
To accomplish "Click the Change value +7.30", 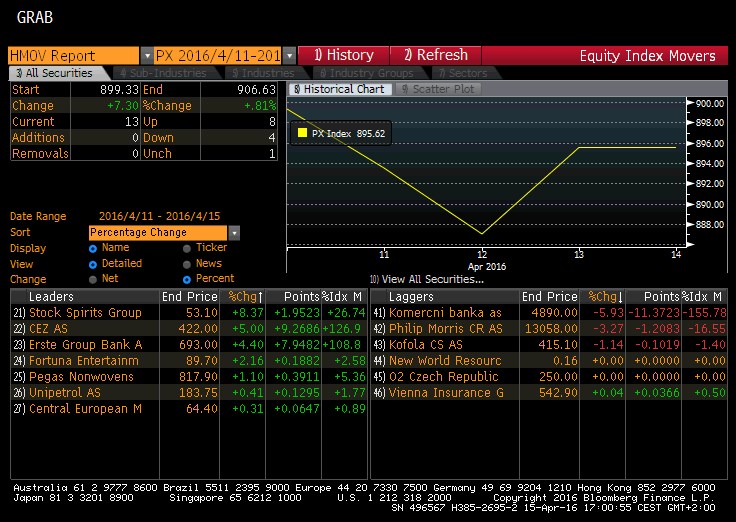I will [x=123, y=106].
